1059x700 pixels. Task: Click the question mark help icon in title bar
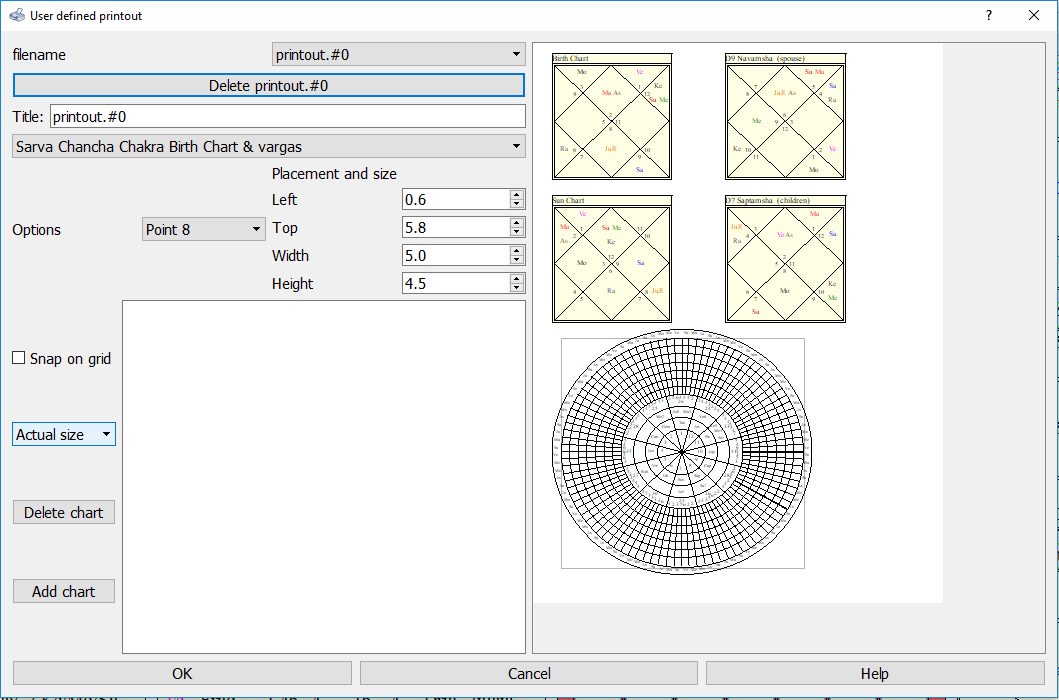(x=989, y=15)
